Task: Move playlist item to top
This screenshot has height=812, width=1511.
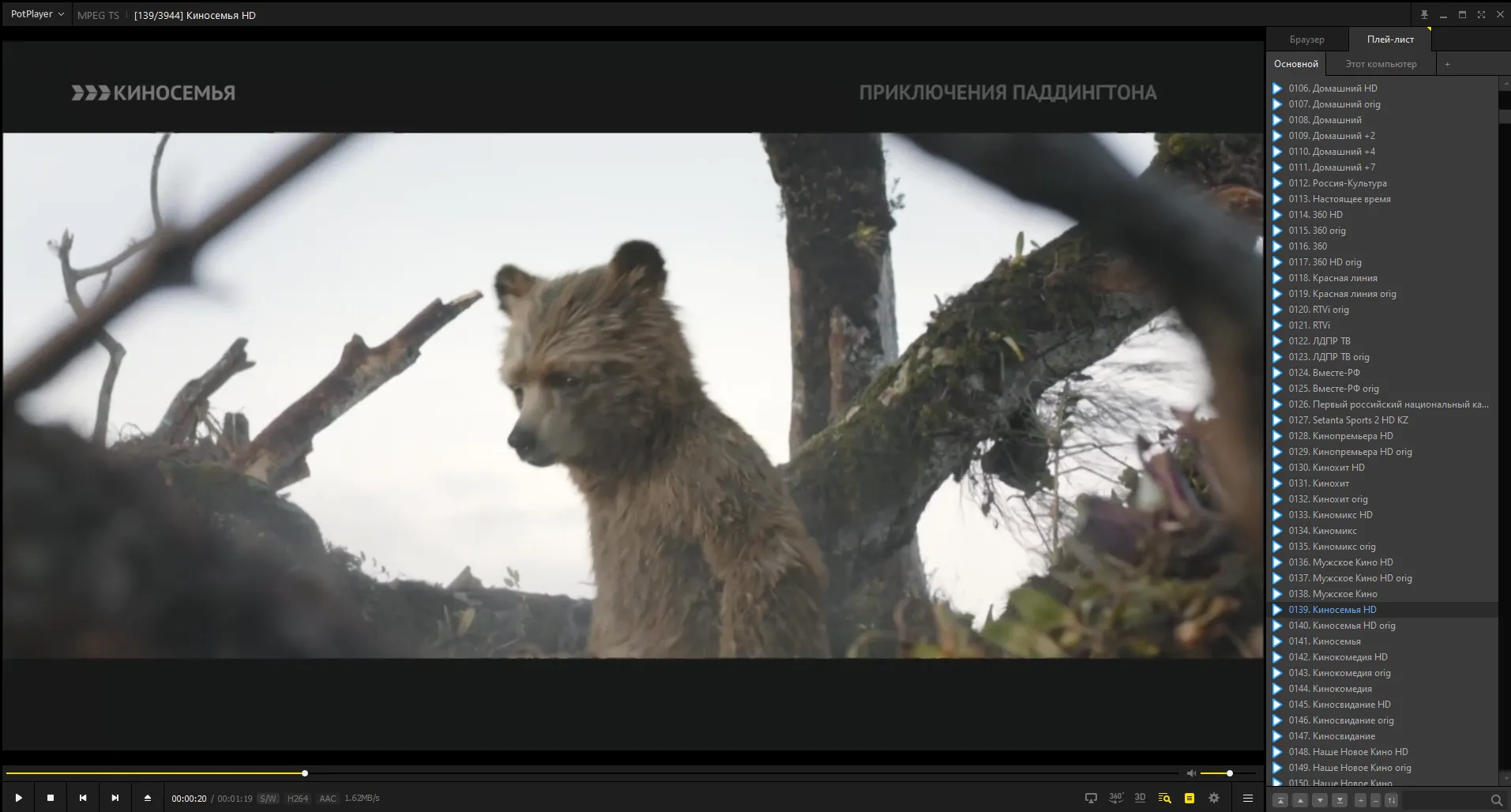Action: pos(1281,800)
